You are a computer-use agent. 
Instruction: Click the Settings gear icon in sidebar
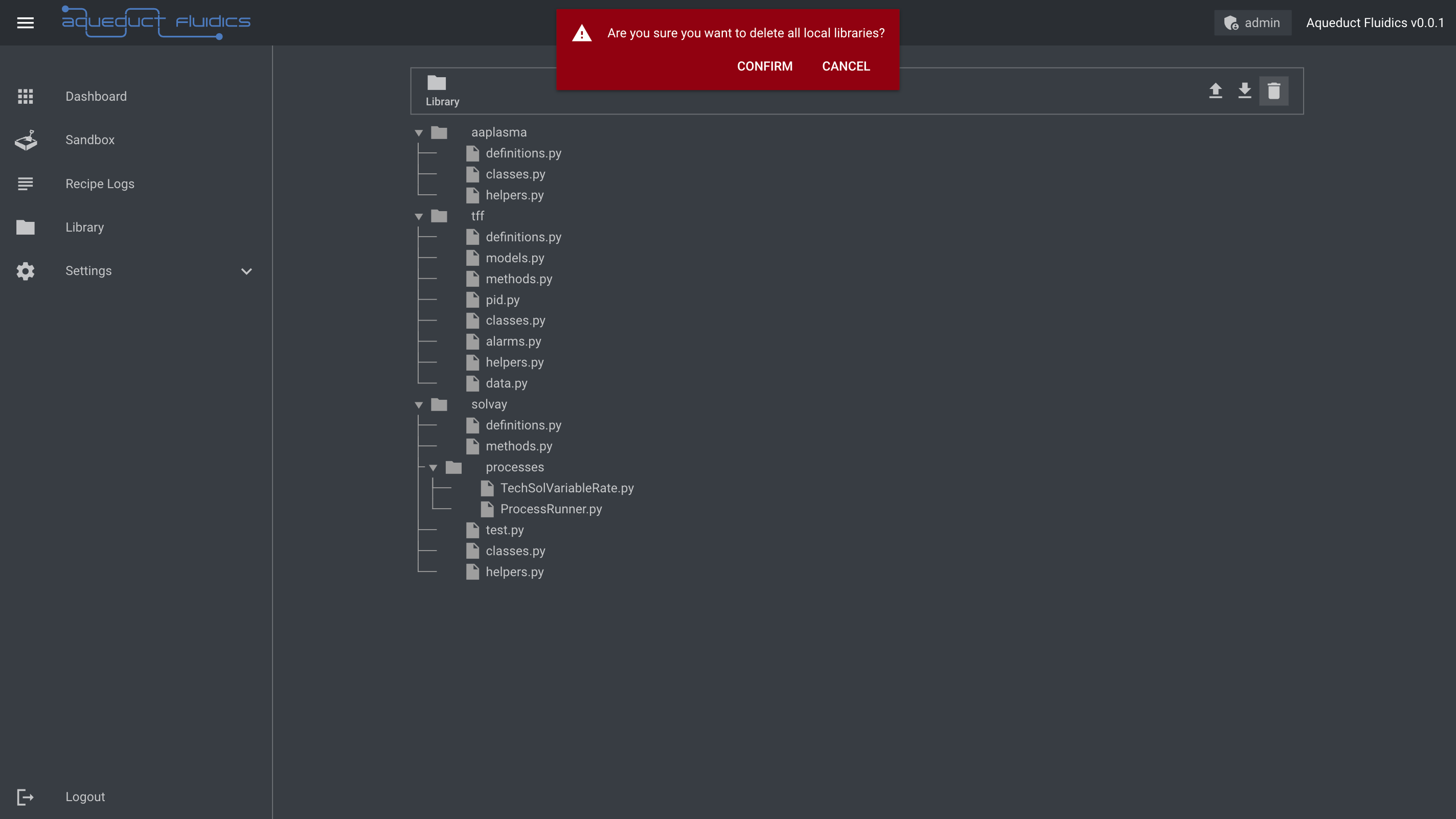[25, 271]
